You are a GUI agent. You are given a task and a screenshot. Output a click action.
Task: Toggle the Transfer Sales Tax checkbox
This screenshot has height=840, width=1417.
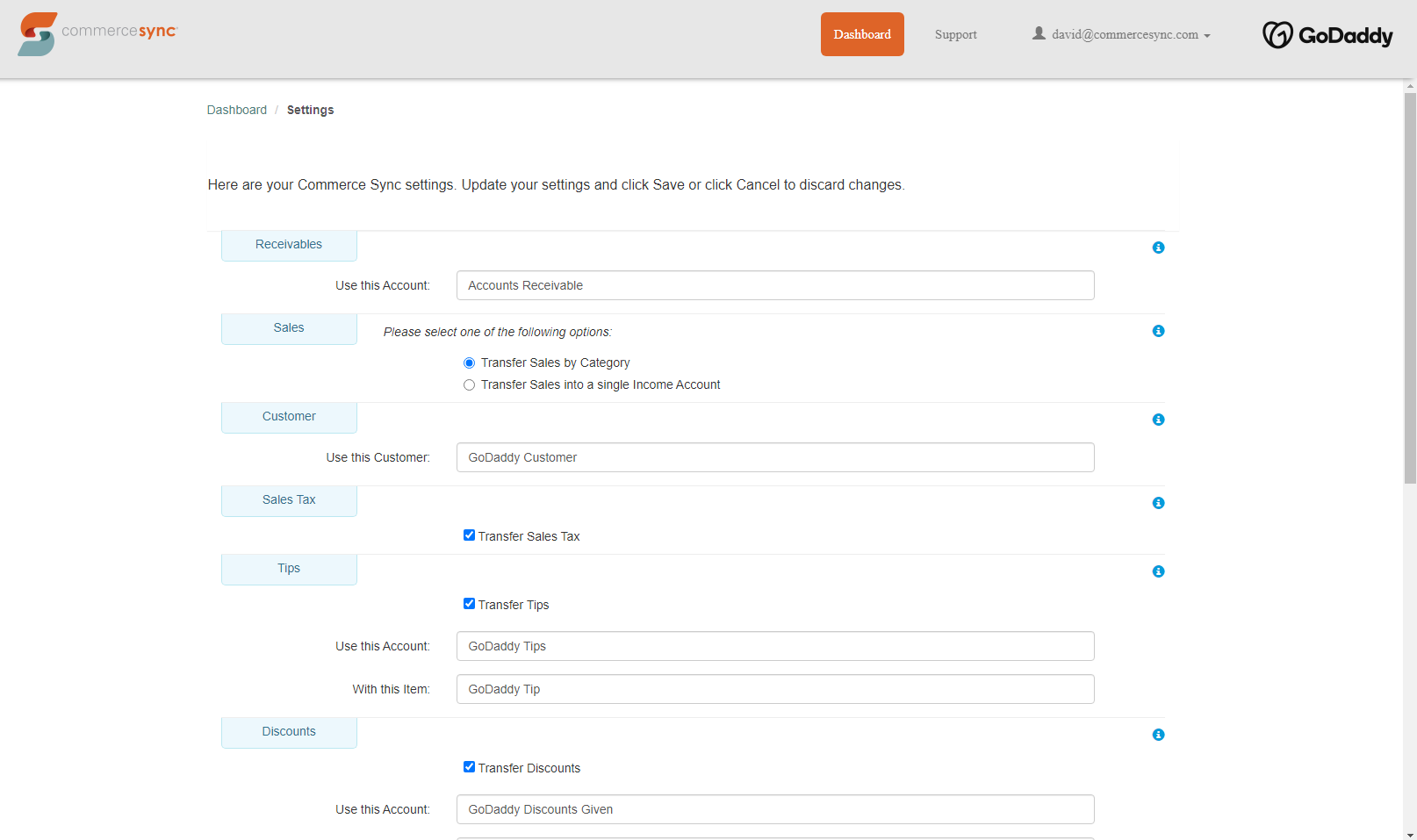click(x=469, y=535)
